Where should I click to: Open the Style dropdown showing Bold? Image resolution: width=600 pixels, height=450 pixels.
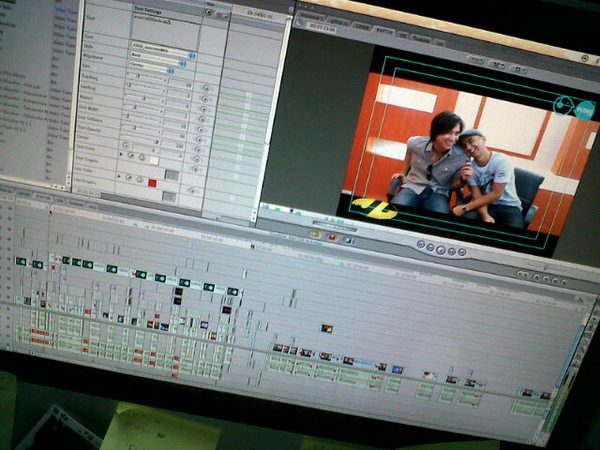(158, 59)
